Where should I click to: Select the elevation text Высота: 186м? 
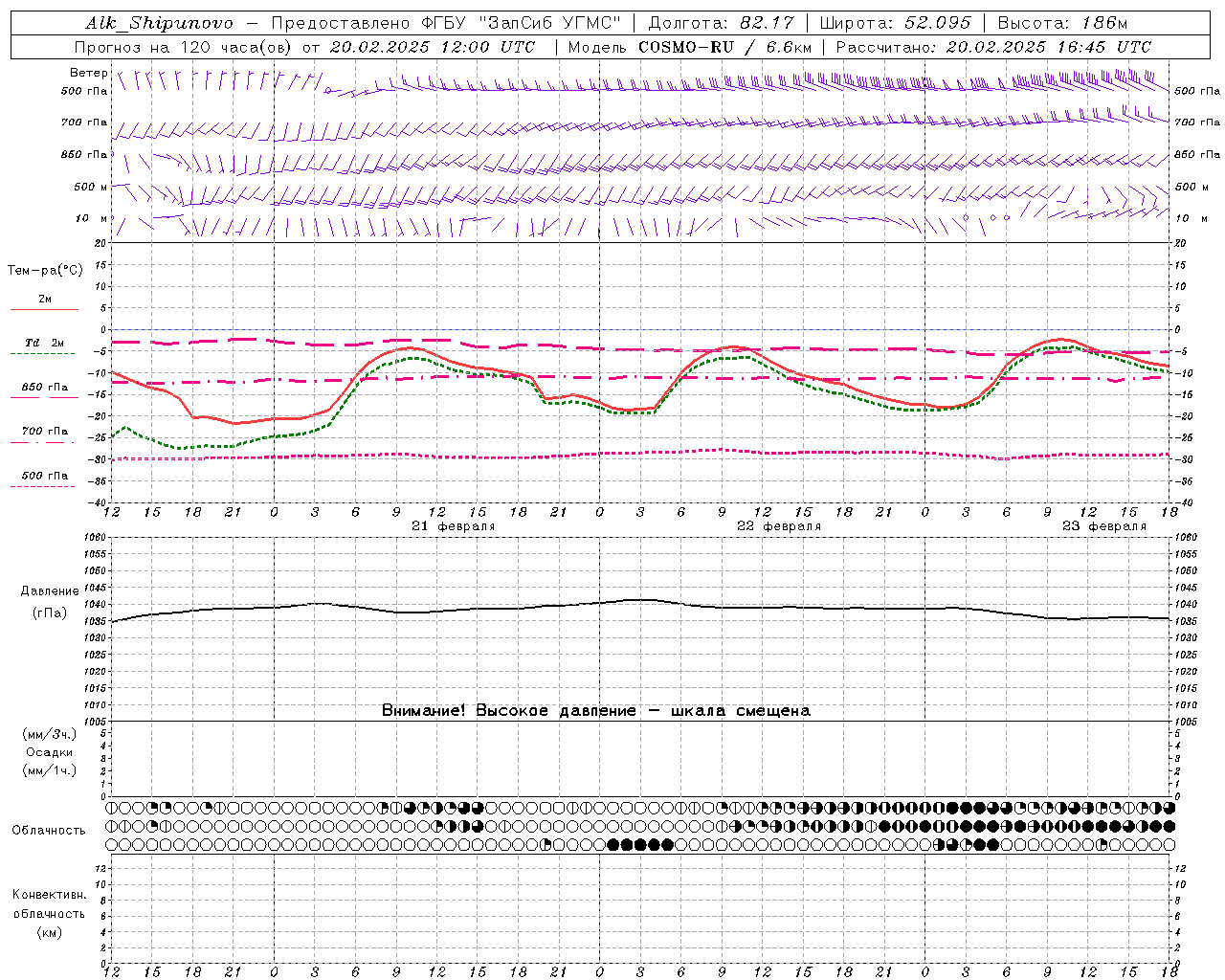click(1062, 23)
